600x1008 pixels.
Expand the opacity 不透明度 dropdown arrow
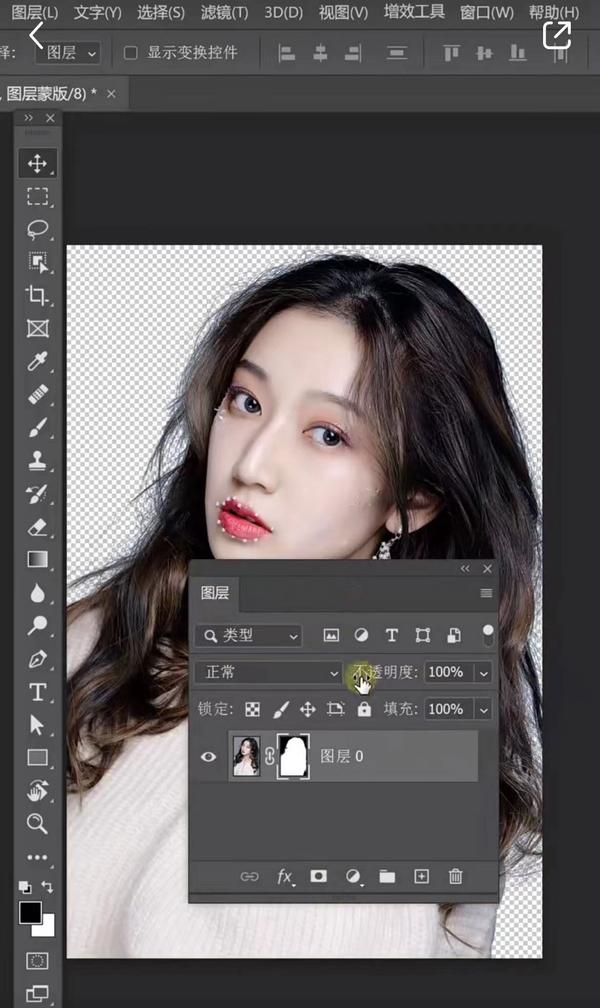click(x=484, y=673)
